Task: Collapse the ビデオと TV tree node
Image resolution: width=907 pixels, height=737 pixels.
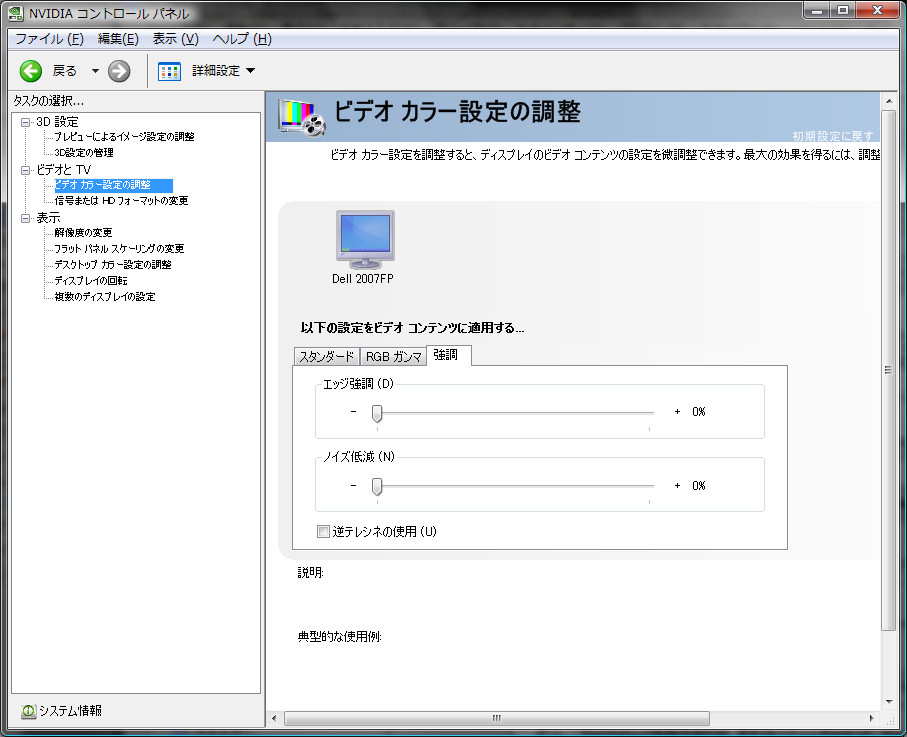Action: 25,170
